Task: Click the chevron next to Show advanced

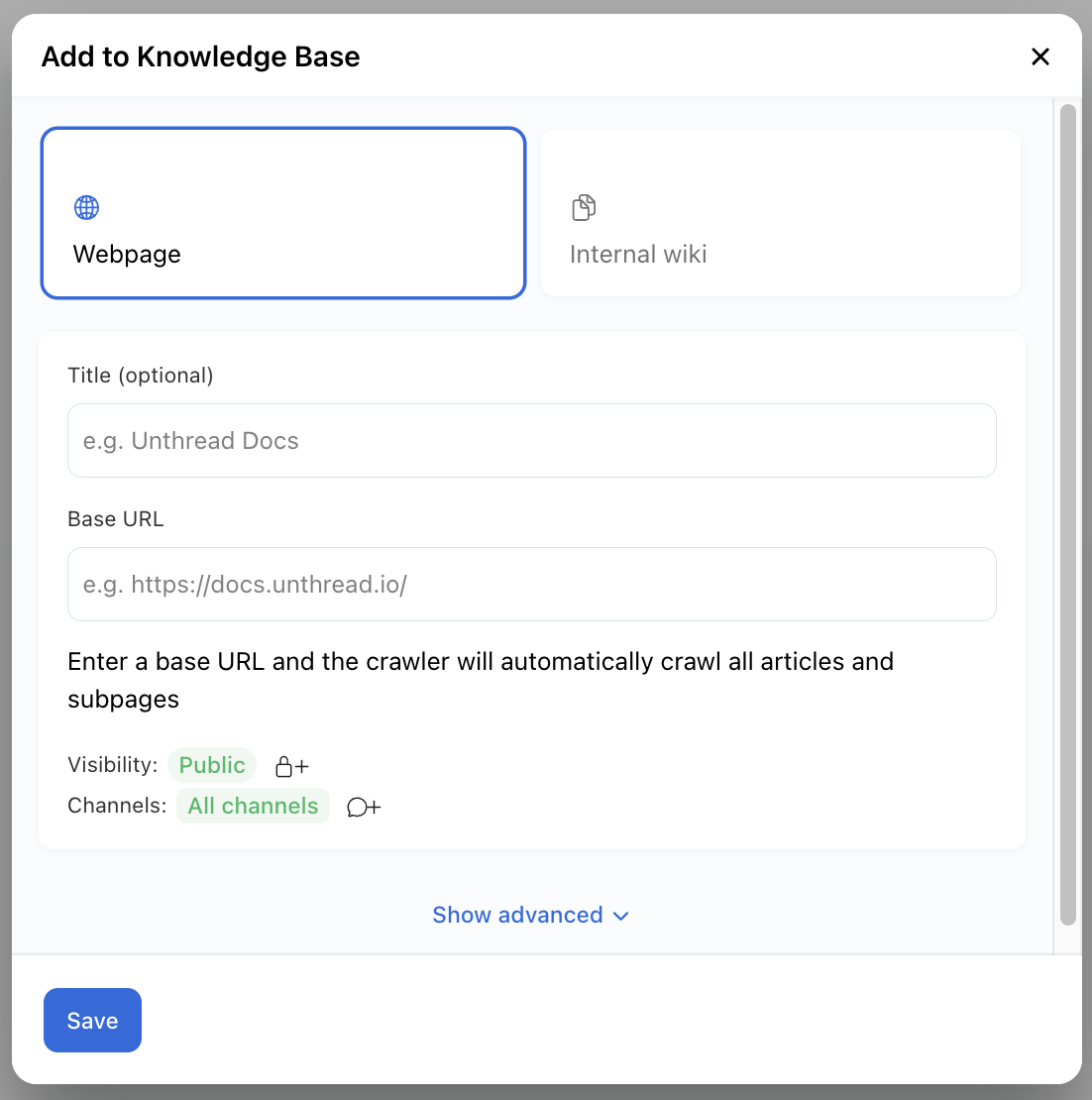Action: click(621, 916)
